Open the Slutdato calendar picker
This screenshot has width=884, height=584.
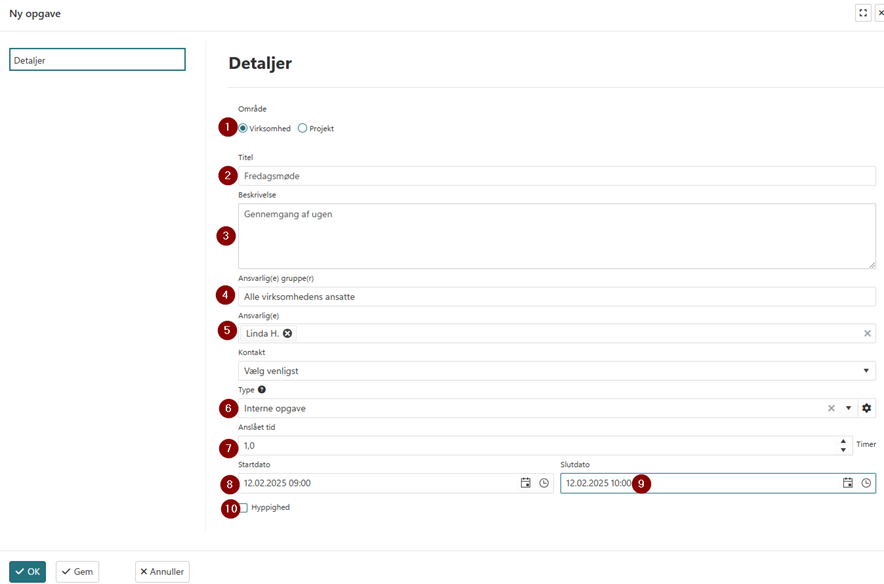(x=848, y=483)
